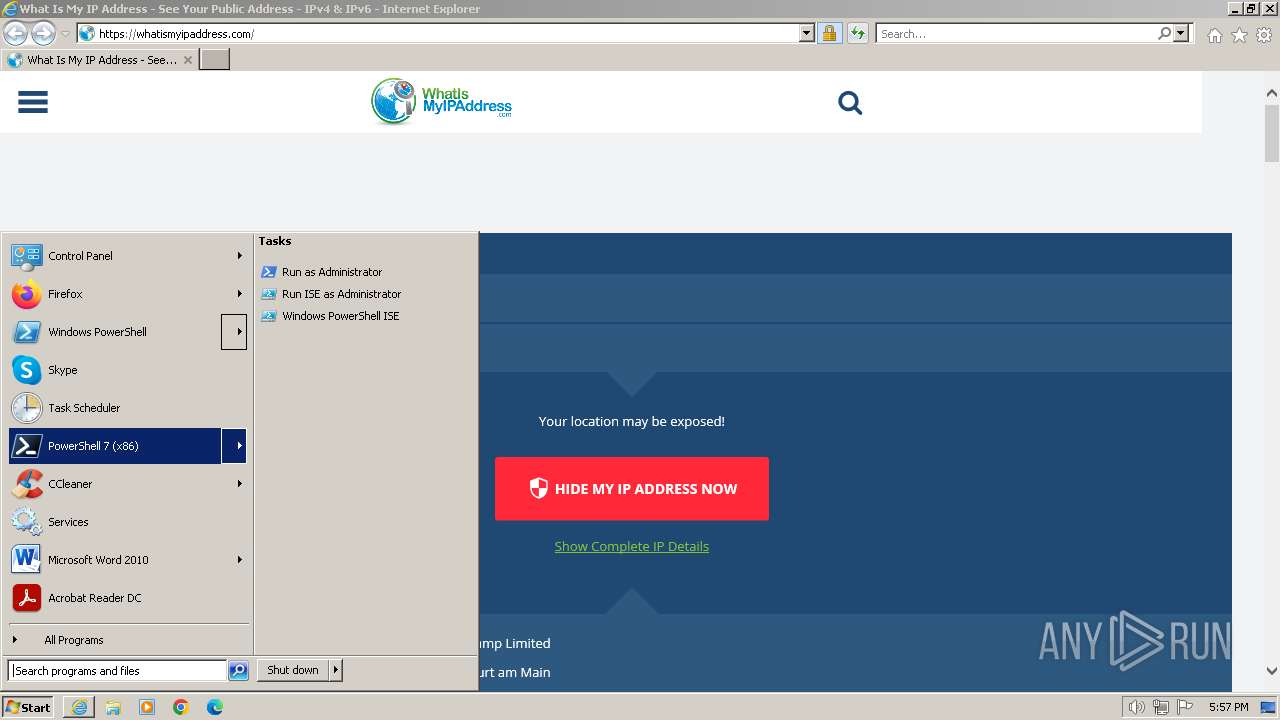Open recent pages dropdown next to Forward
This screenshot has width=1280, height=720.
click(x=65, y=34)
